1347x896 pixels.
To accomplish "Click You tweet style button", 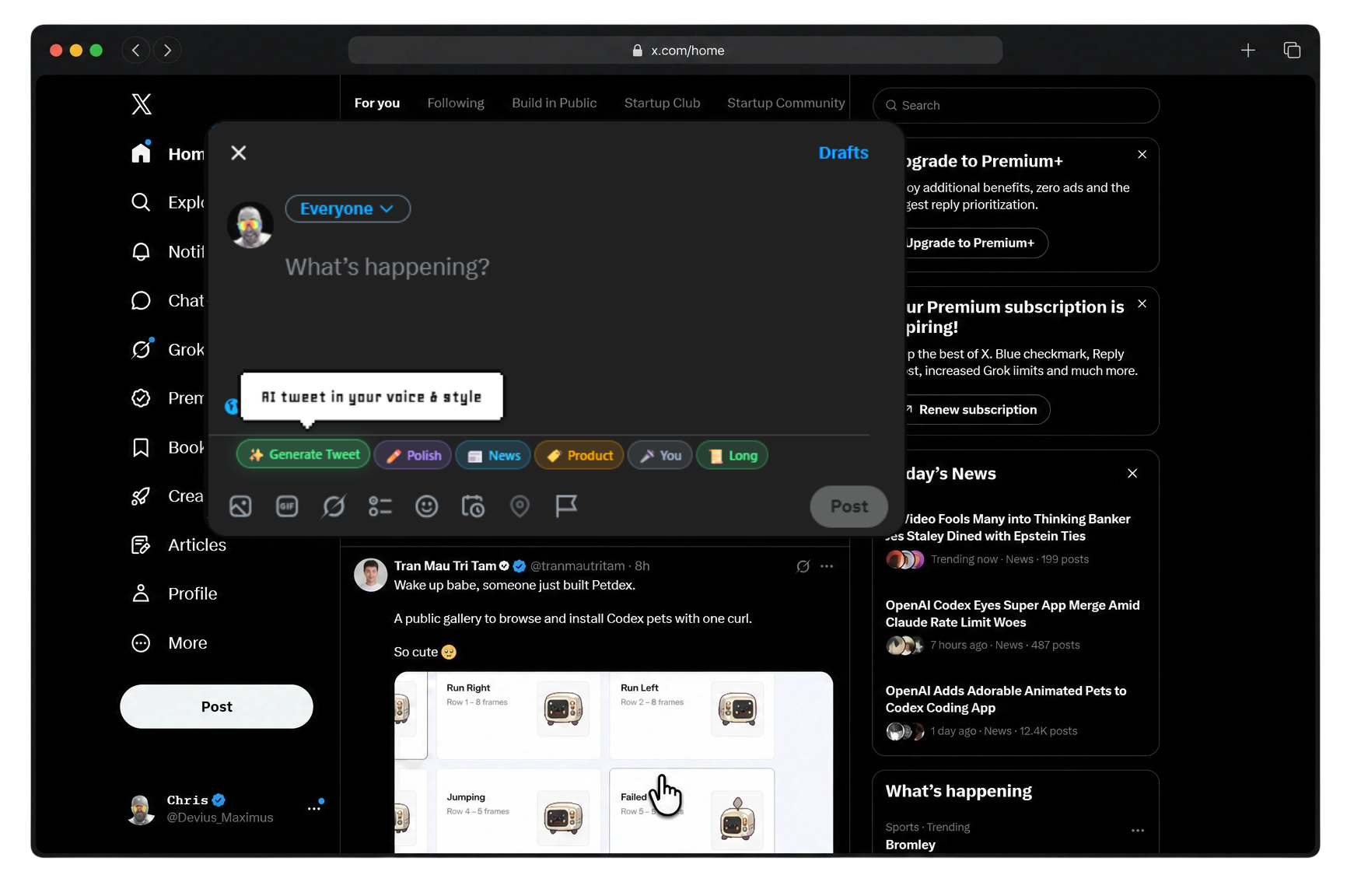I will [660, 456].
